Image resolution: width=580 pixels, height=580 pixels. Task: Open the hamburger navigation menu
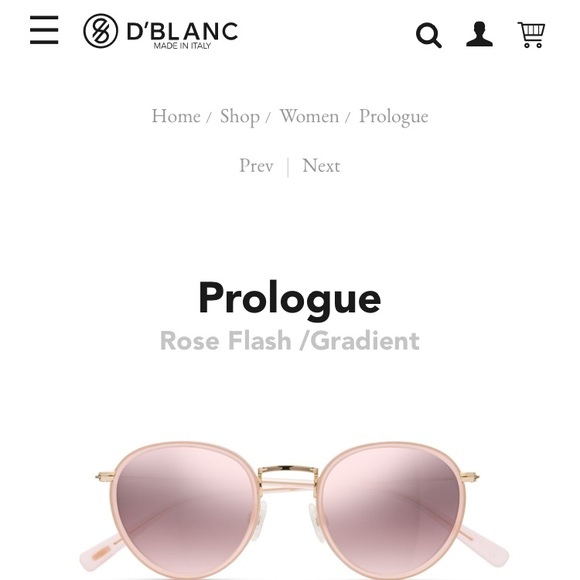(44, 30)
